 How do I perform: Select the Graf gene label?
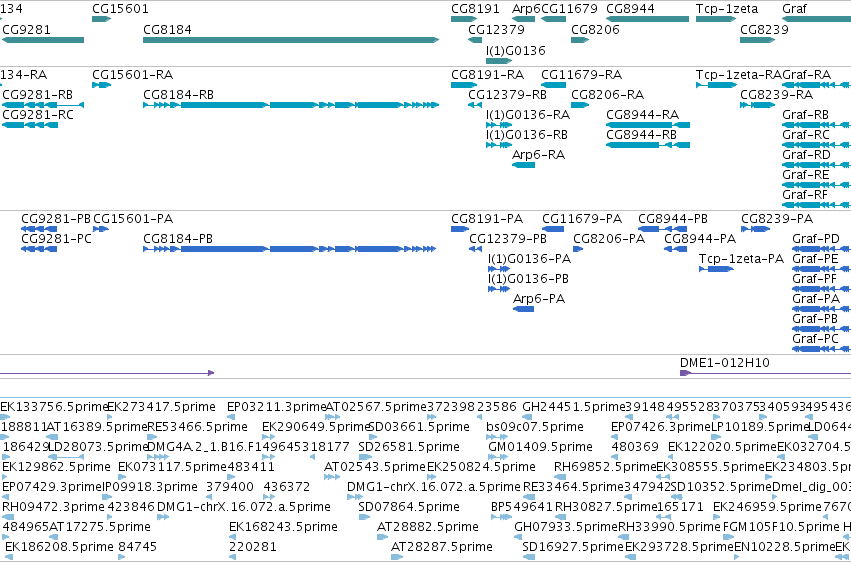click(794, 9)
